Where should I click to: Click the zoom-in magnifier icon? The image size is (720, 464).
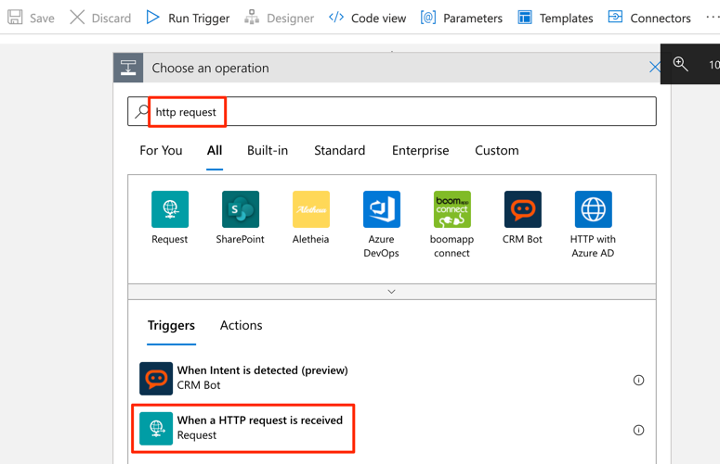tap(680, 64)
